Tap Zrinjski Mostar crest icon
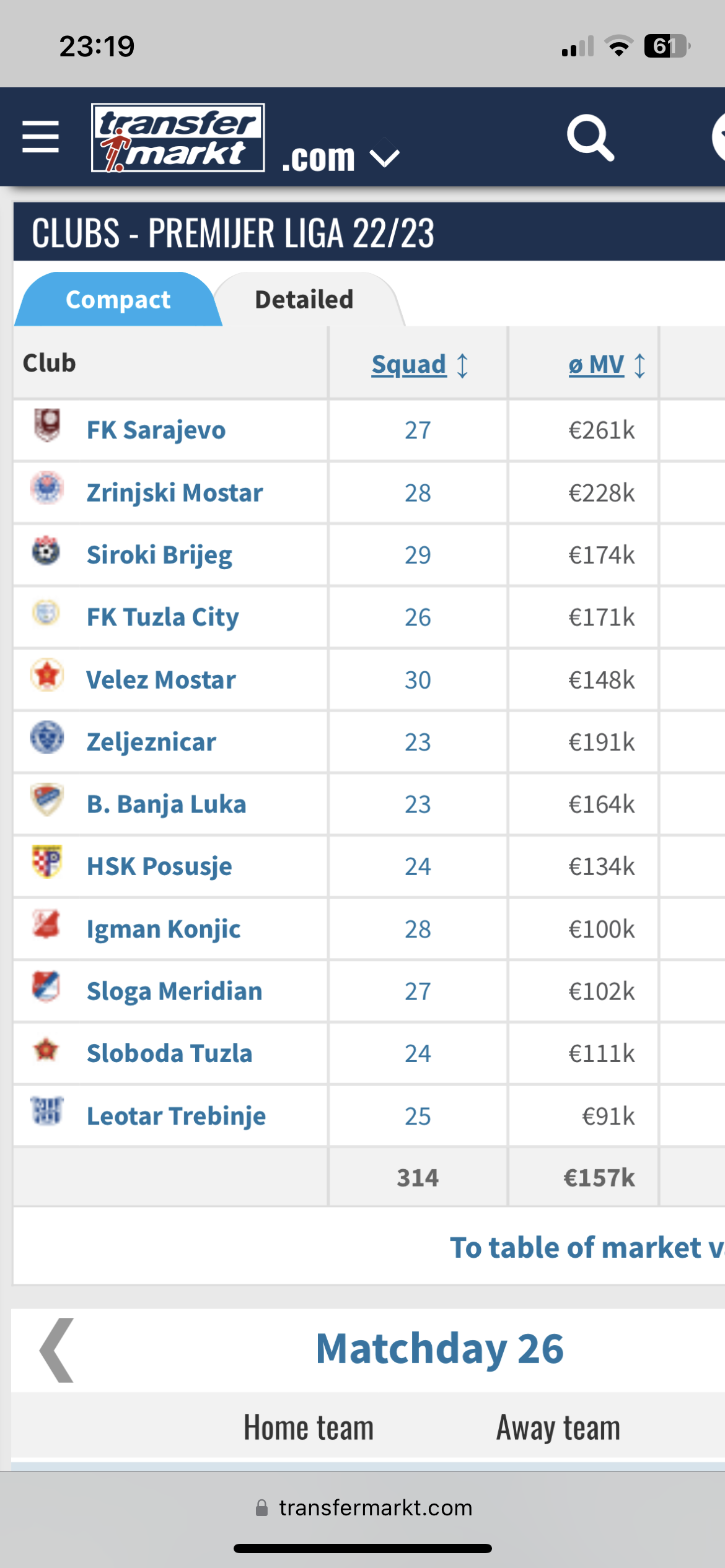This screenshot has height=1568, width=725. click(47, 488)
